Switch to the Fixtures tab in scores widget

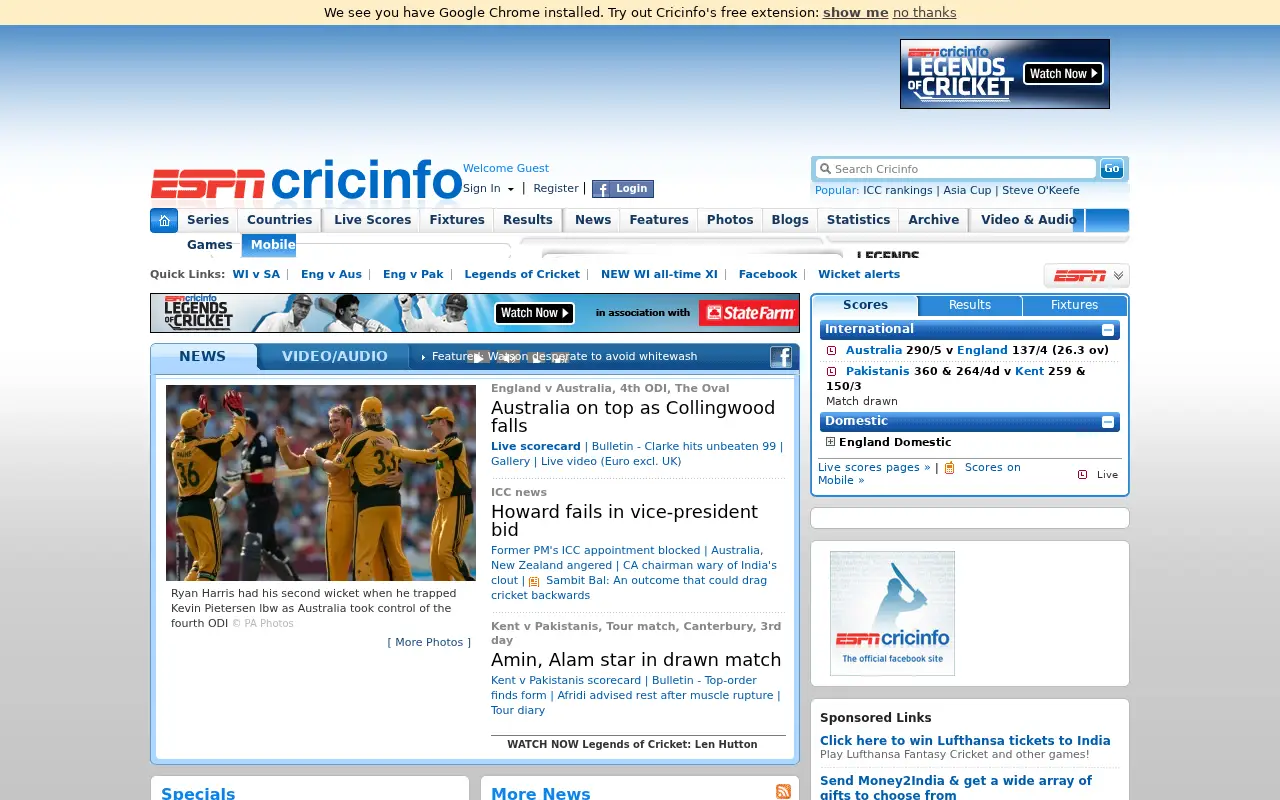click(1075, 305)
